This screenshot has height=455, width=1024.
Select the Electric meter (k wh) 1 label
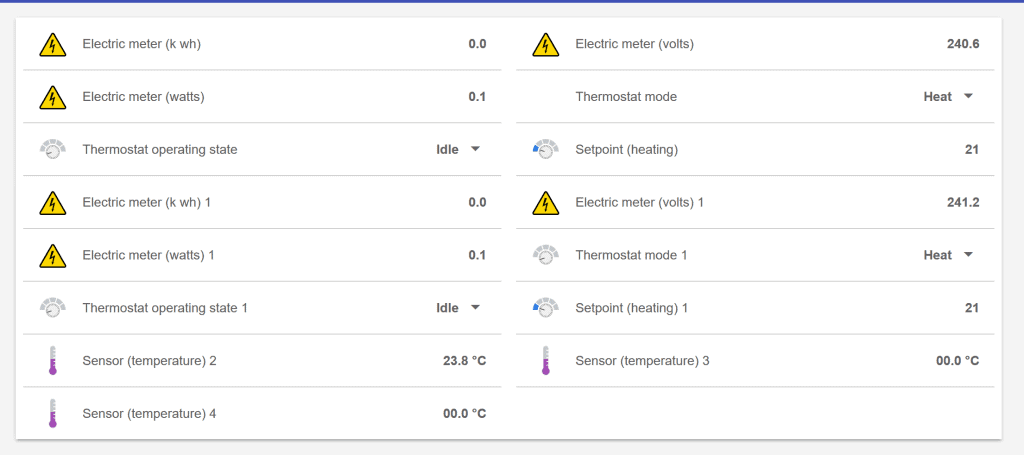(x=146, y=202)
